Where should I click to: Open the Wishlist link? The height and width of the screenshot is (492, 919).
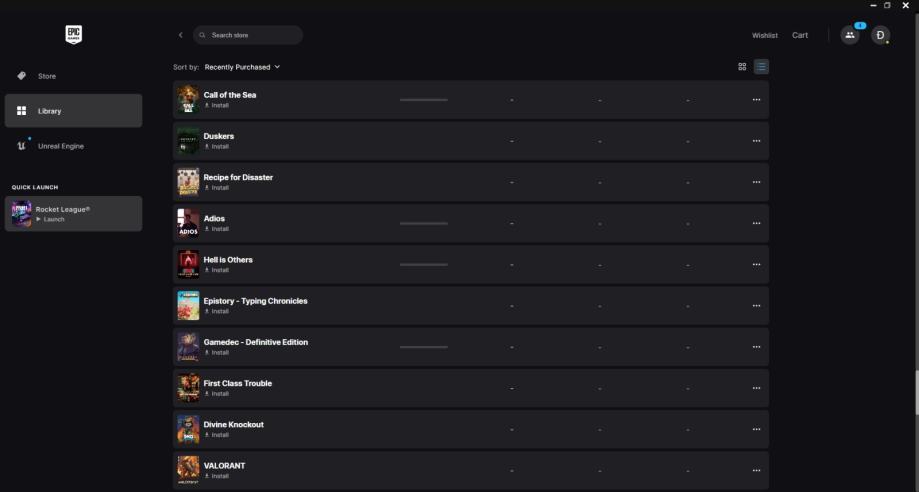pyautogui.click(x=765, y=35)
